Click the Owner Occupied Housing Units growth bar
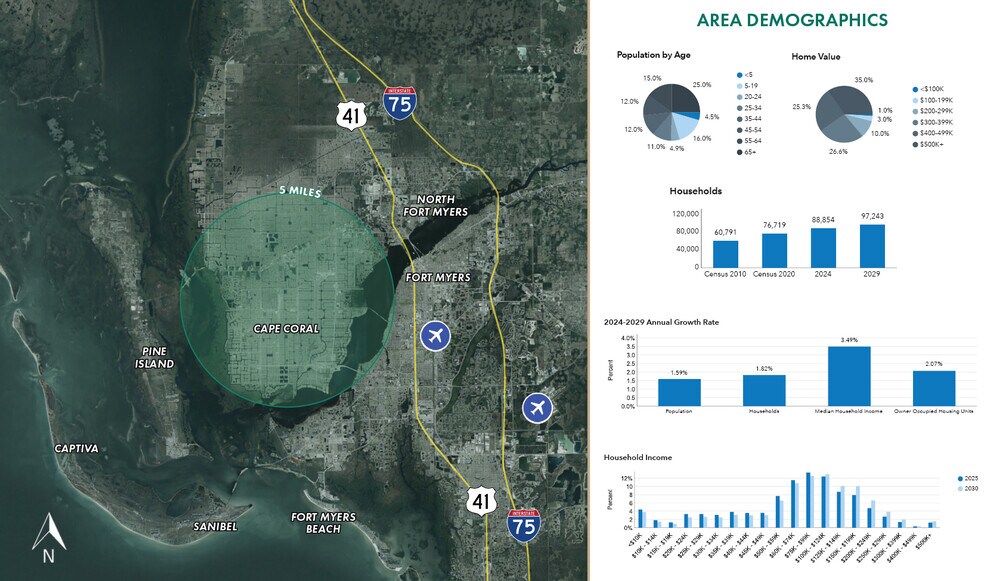 (934, 388)
